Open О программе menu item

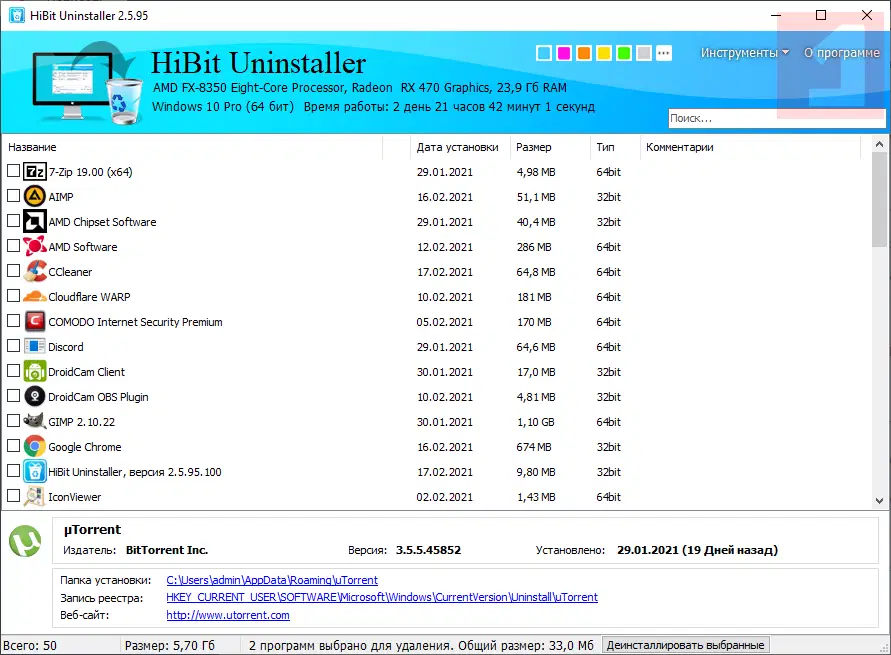point(842,53)
